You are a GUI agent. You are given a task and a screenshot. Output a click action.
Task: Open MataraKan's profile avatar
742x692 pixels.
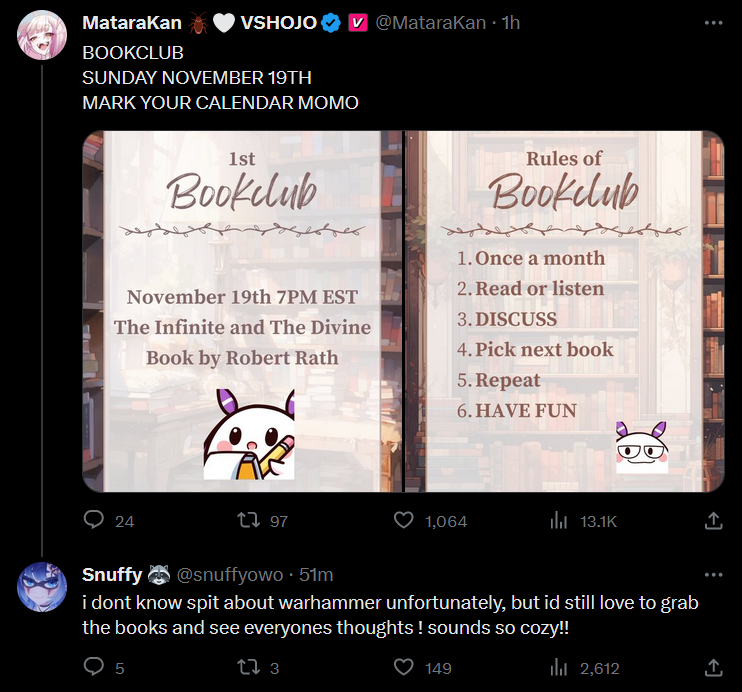tap(42, 35)
